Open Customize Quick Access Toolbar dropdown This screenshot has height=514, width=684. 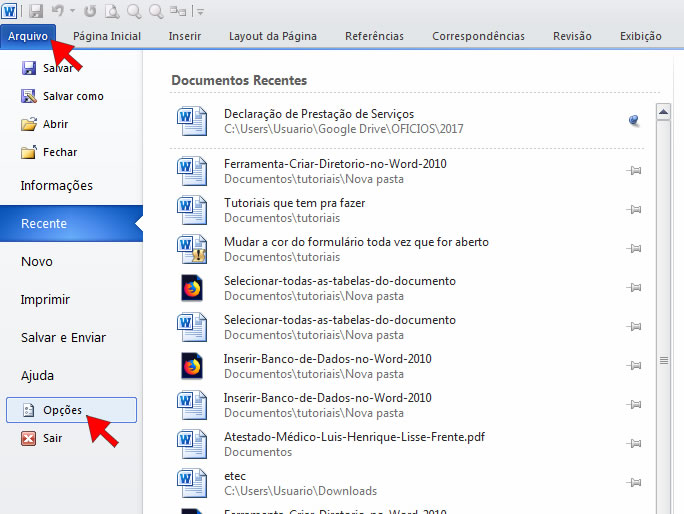pyautogui.click(x=200, y=12)
